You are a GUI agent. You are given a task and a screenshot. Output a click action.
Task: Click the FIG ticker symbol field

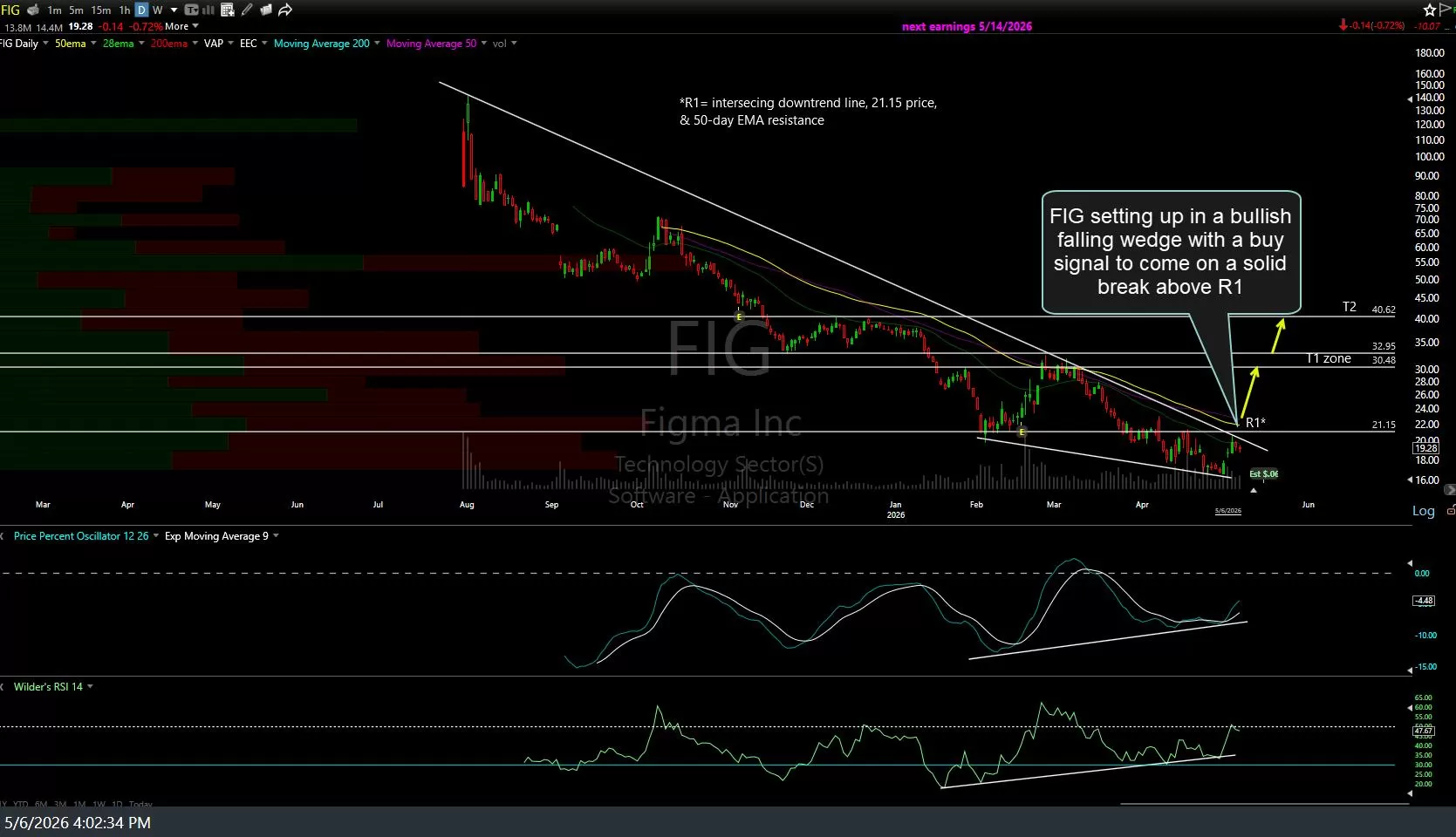click(x=10, y=10)
